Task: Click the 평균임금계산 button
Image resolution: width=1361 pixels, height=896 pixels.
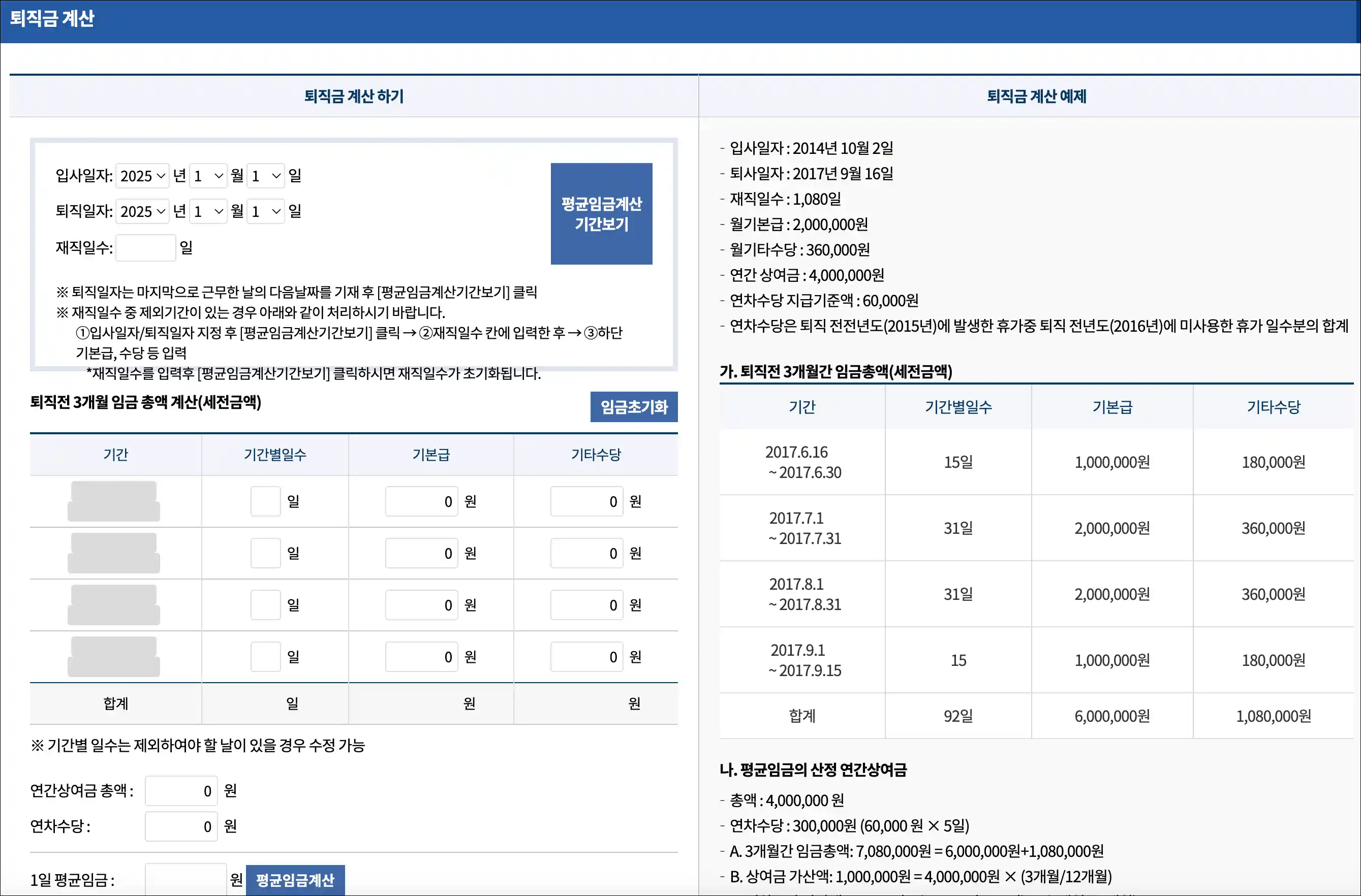Action: click(x=295, y=880)
